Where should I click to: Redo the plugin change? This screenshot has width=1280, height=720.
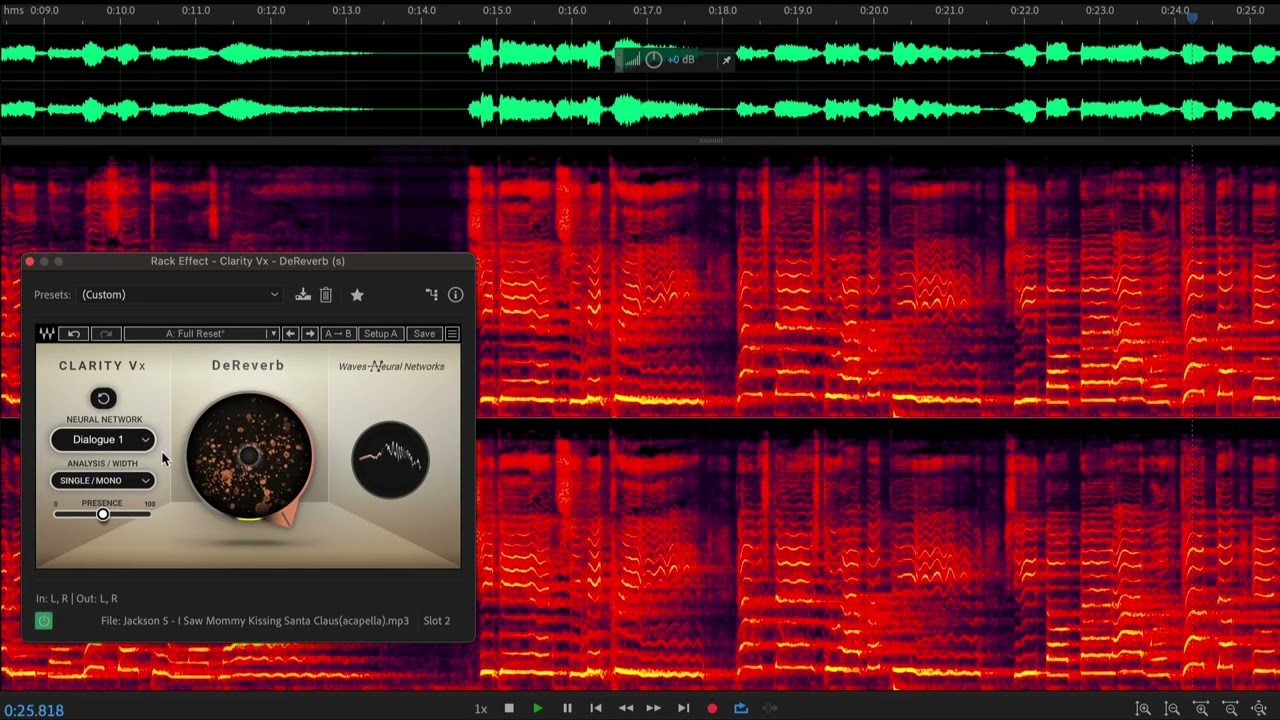pyautogui.click(x=106, y=333)
